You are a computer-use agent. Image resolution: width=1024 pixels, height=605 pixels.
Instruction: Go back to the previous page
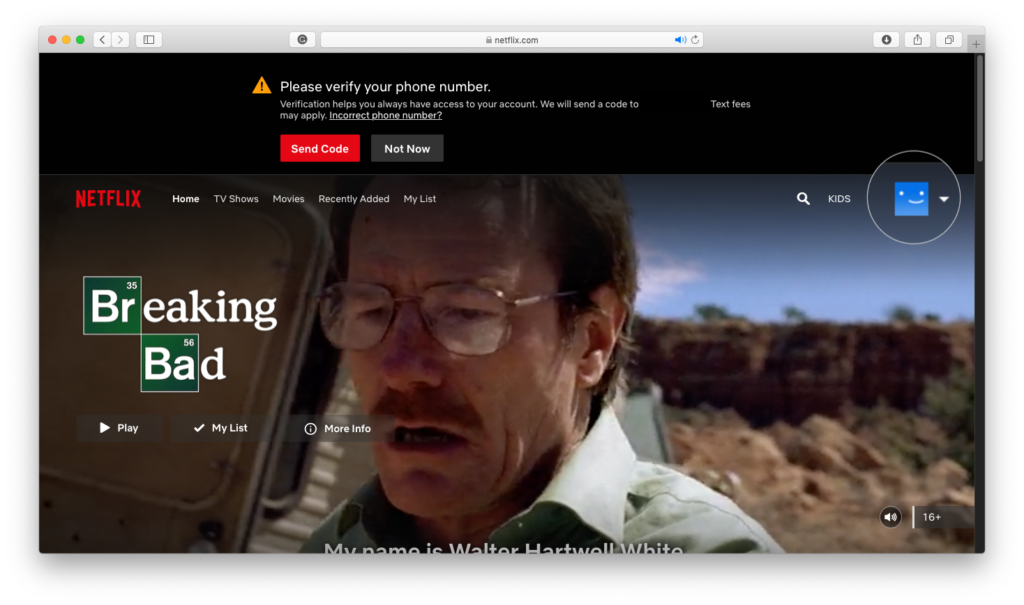tap(102, 40)
